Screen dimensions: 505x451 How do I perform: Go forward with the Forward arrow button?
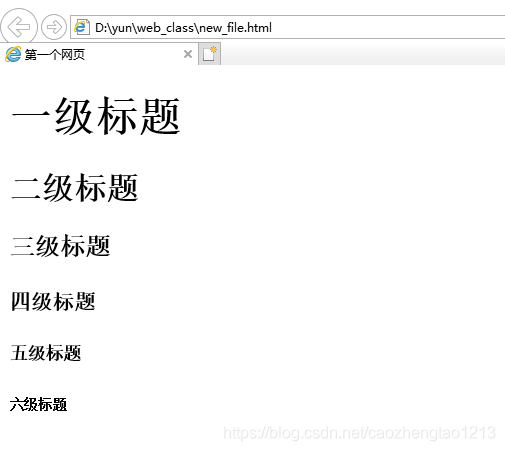(x=54, y=27)
